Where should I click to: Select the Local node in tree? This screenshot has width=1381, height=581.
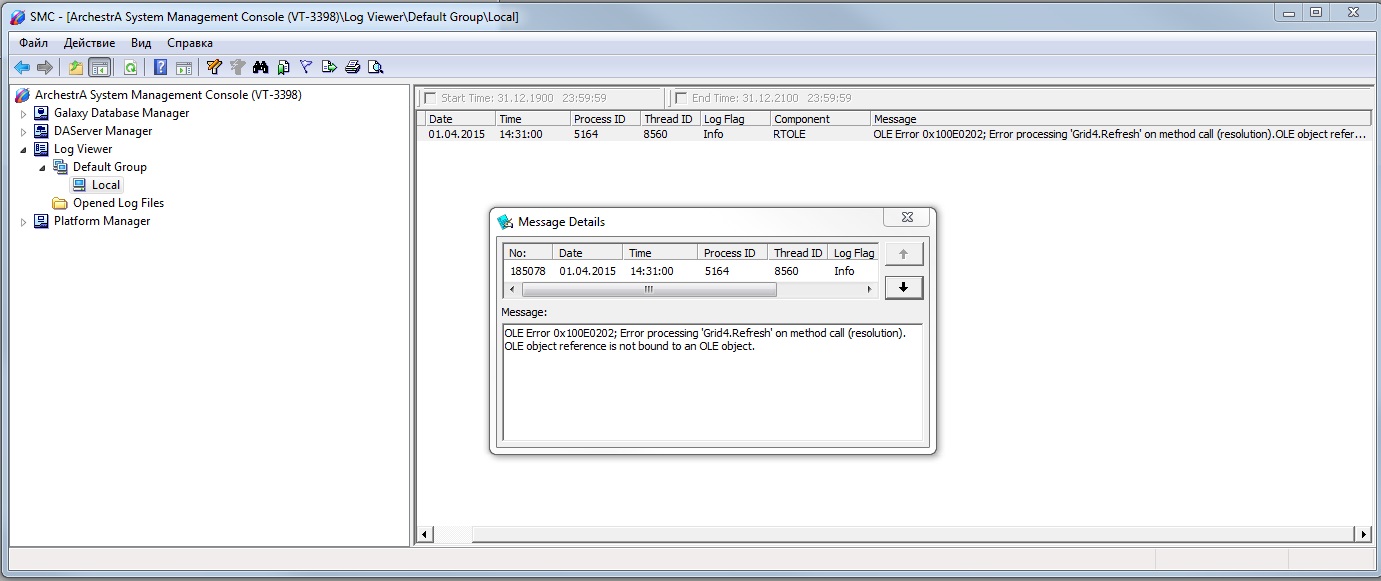[x=106, y=185]
